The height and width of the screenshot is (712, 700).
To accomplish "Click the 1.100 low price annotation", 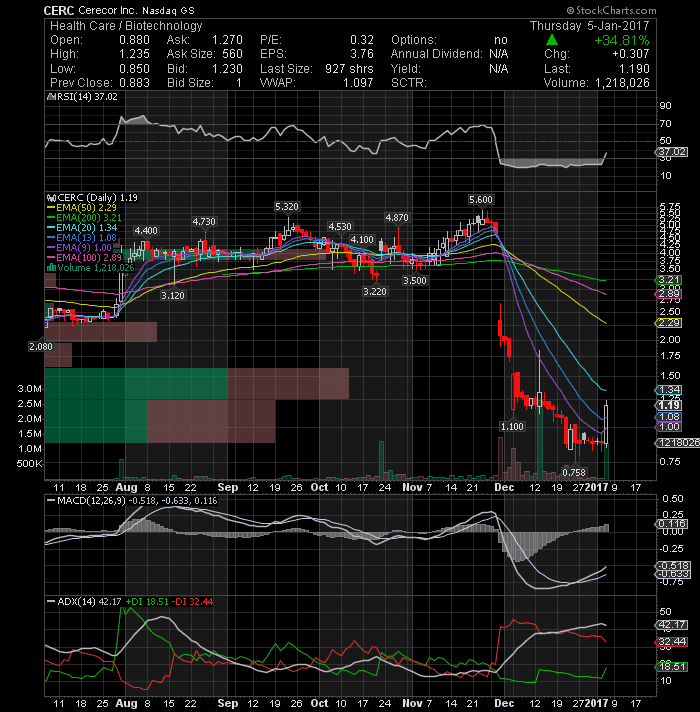I will point(512,426).
